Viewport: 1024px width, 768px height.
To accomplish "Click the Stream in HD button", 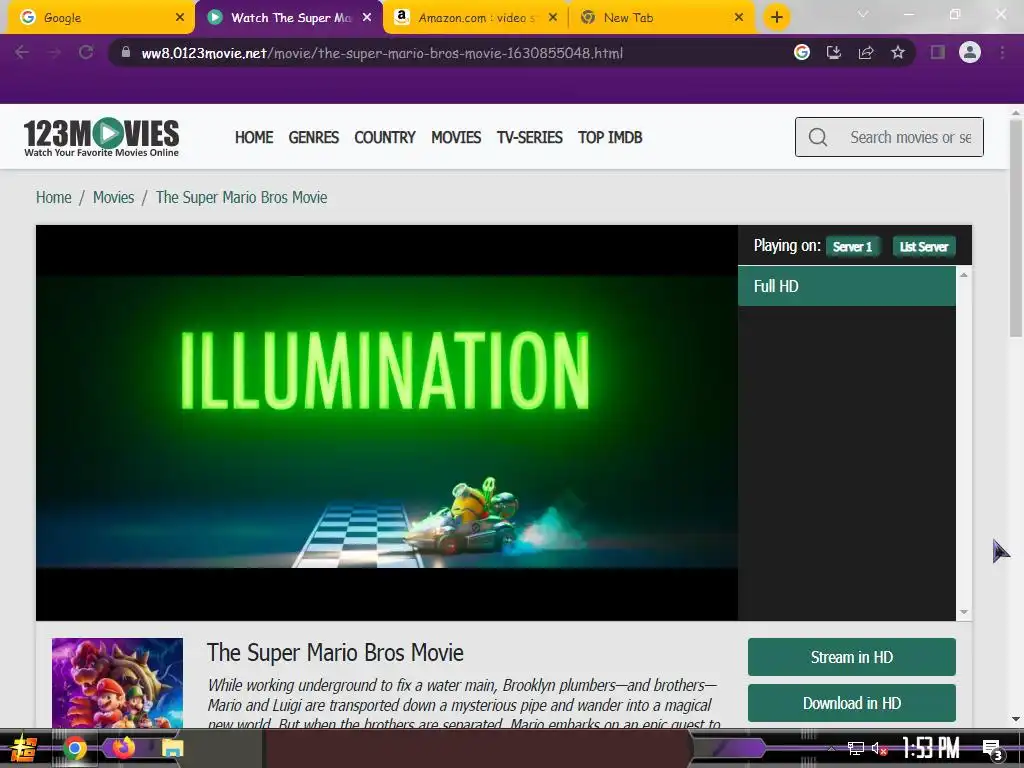I will [x=852, y=657].
